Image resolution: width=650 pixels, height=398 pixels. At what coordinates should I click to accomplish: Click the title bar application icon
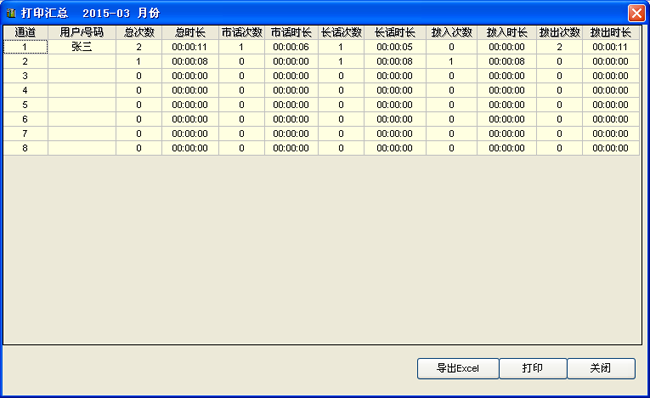11,13
